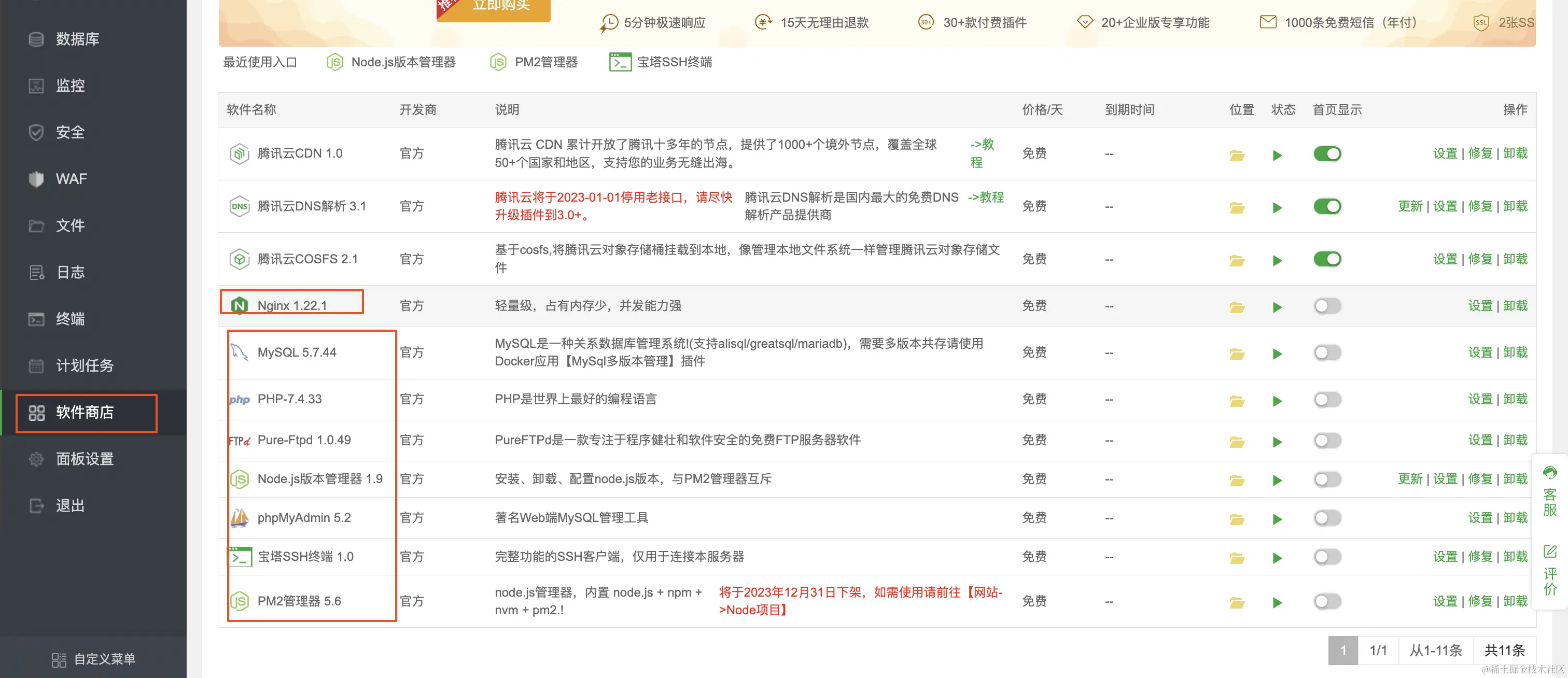Enable homepage display toggle for Nginx 1.22.1
The width and height of the screenshot is (1568, 678).
[x=1326, y=306]
